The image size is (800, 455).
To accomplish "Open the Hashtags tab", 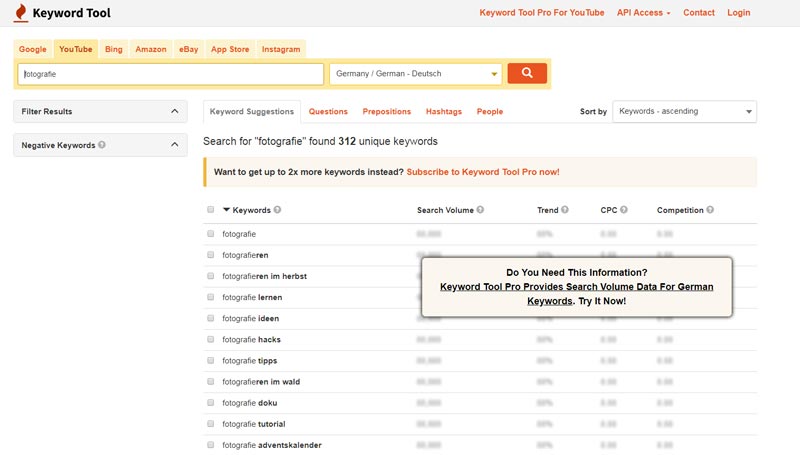I will (x=444, y=111).
